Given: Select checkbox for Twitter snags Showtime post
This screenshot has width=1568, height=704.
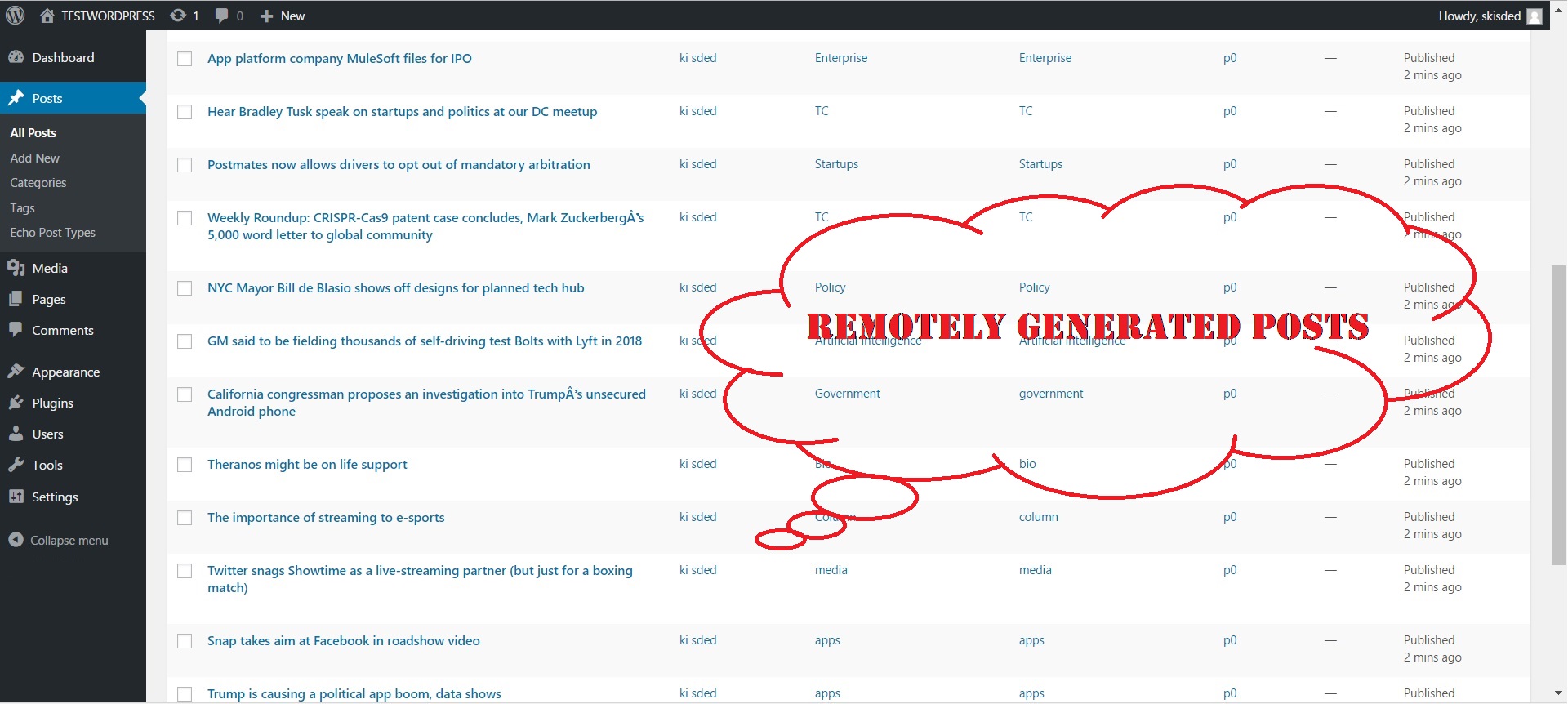Looking at the screenshot, I should (185, 571).
